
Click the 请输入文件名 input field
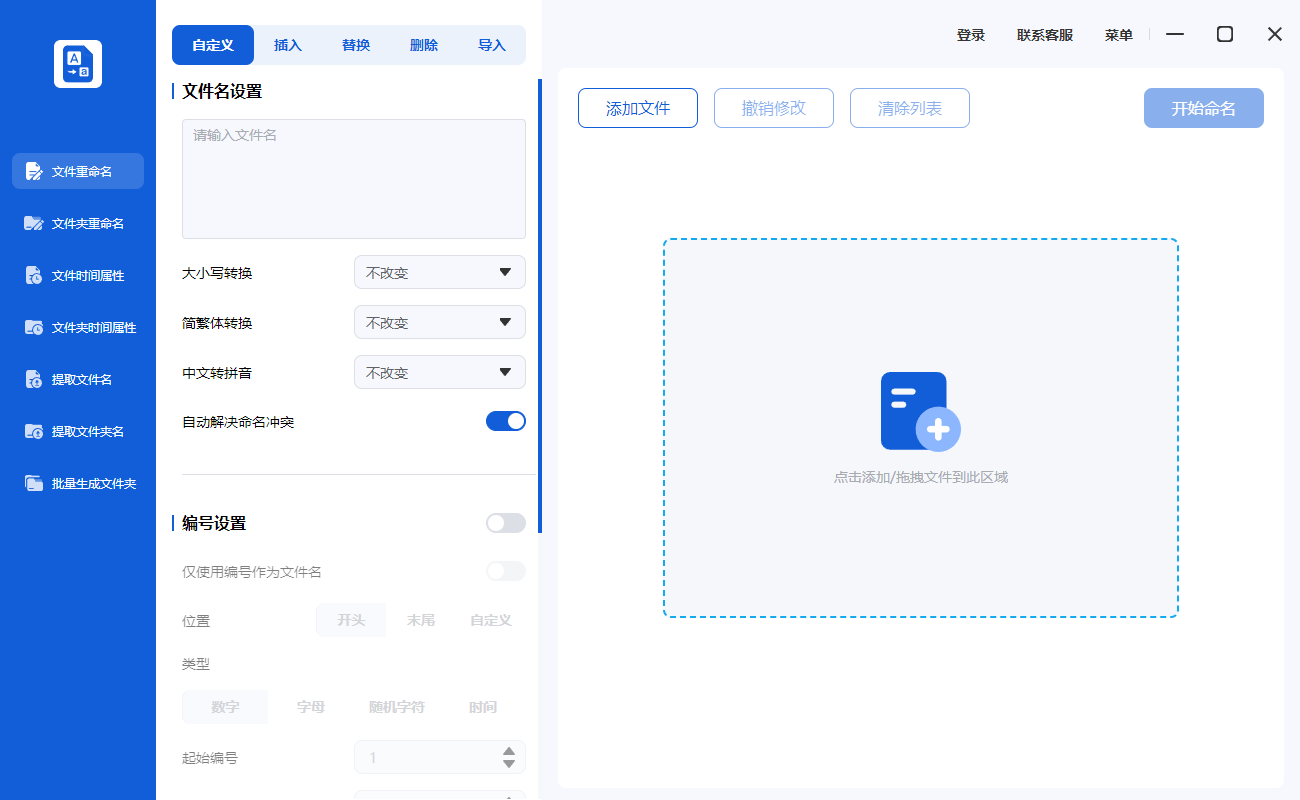pyautogui.click(x=353, y=178)
